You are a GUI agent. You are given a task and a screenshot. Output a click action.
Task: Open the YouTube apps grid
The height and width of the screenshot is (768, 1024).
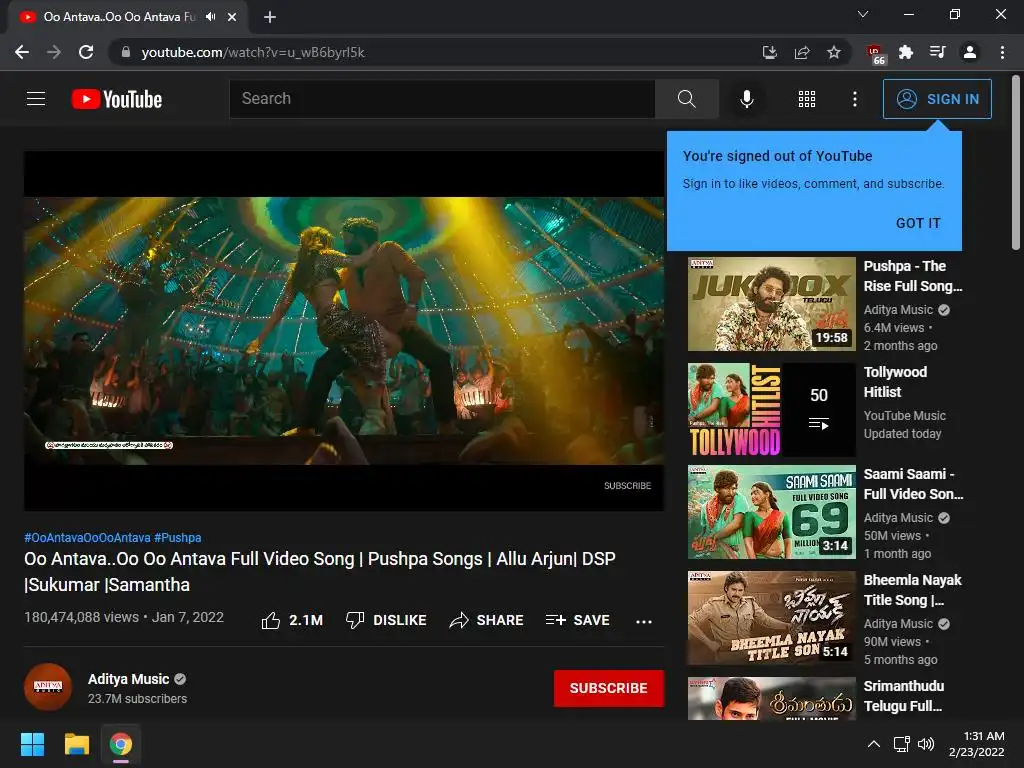807,99
